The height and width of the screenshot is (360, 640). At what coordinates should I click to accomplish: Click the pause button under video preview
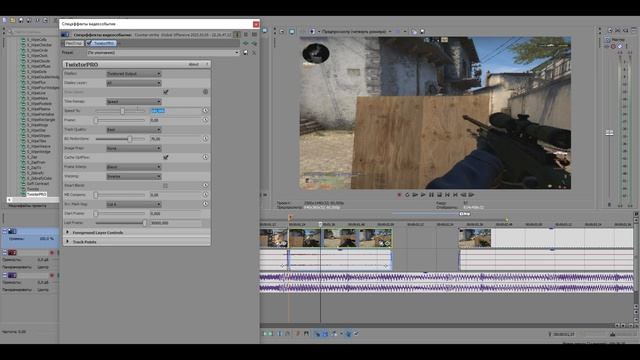(x=431, y=195)
